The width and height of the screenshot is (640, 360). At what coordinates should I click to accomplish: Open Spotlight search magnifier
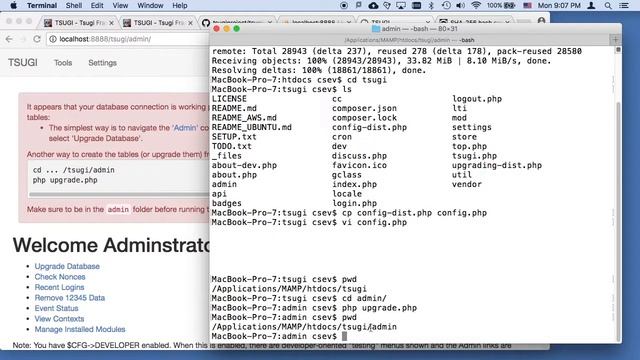608,5
